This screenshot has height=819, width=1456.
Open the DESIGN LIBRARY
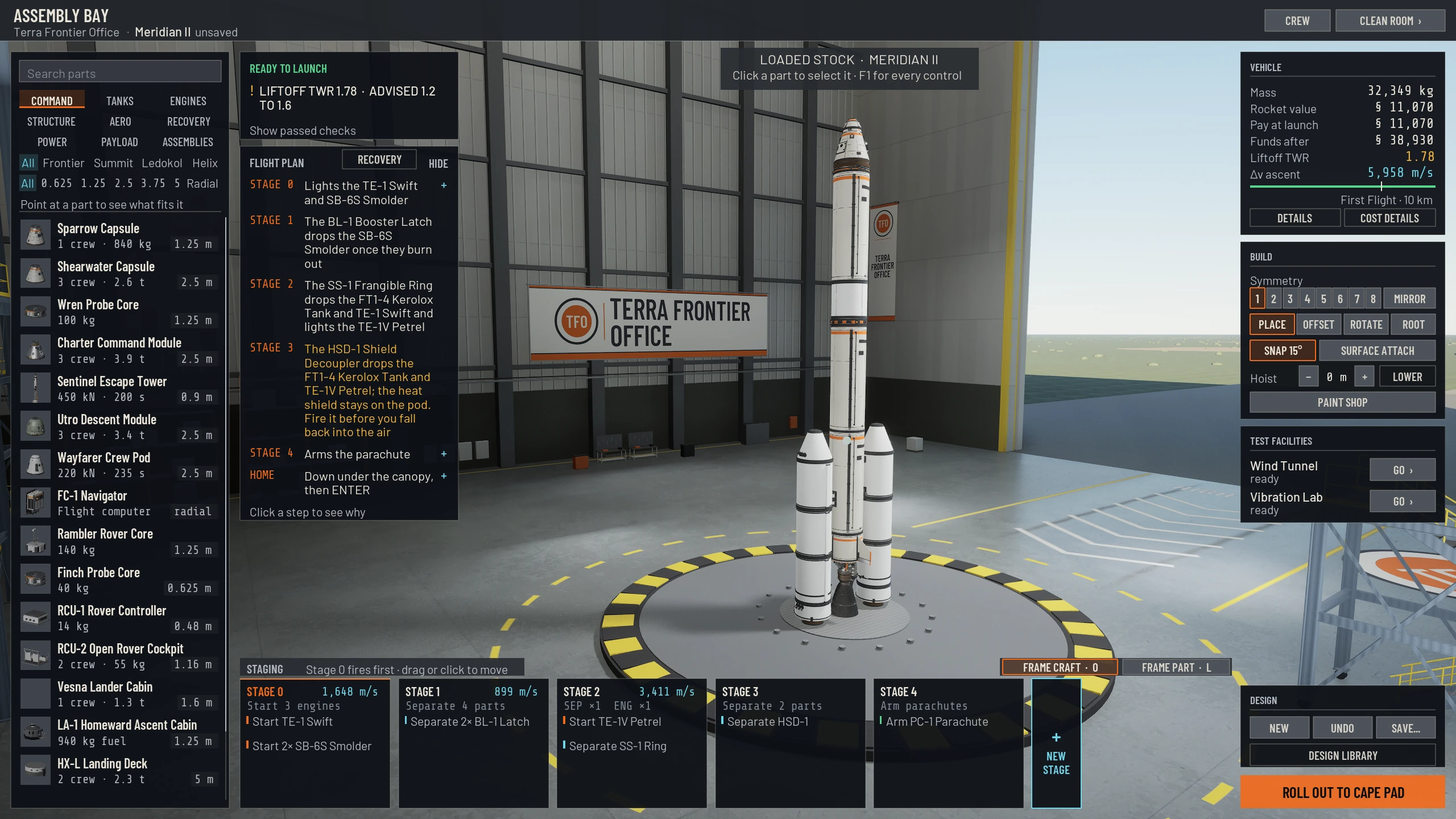(1342, 755)
